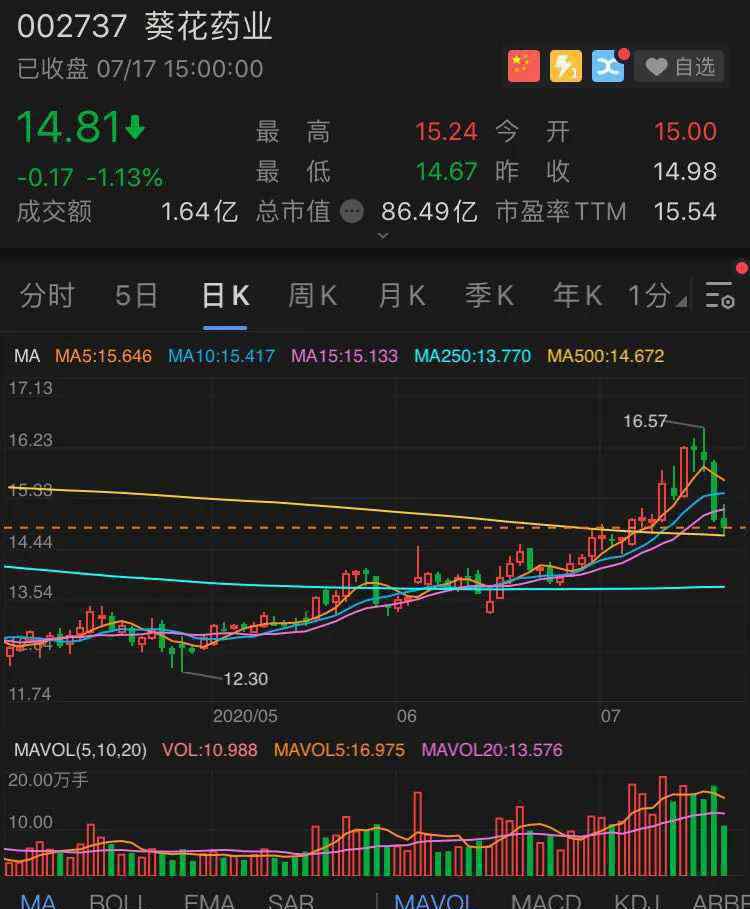Tap the 最高 15.24 value
The width and height of the screenshot is (750, 909).
point(446,132)
